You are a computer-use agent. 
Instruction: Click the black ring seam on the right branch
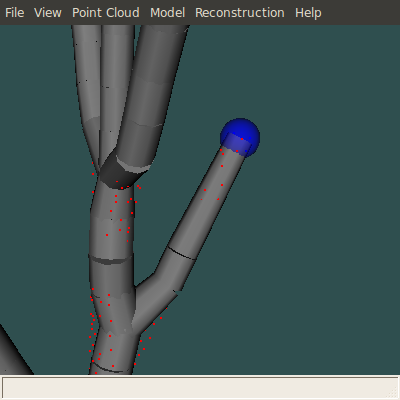click(x=181, y=253)
